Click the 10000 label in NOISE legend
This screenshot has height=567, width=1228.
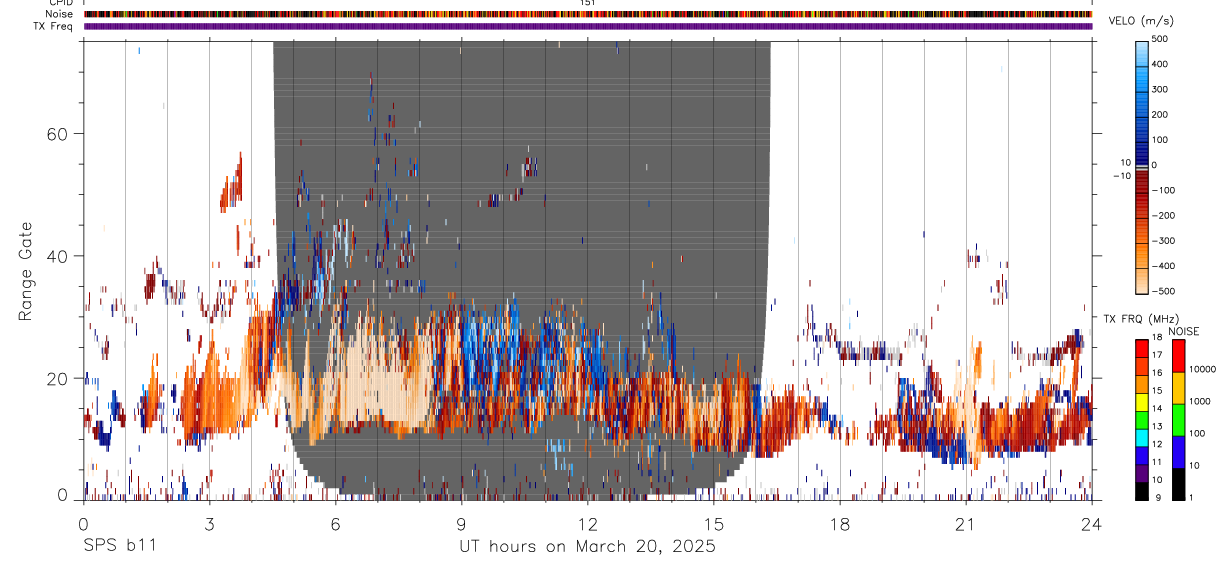(1204, 370)
